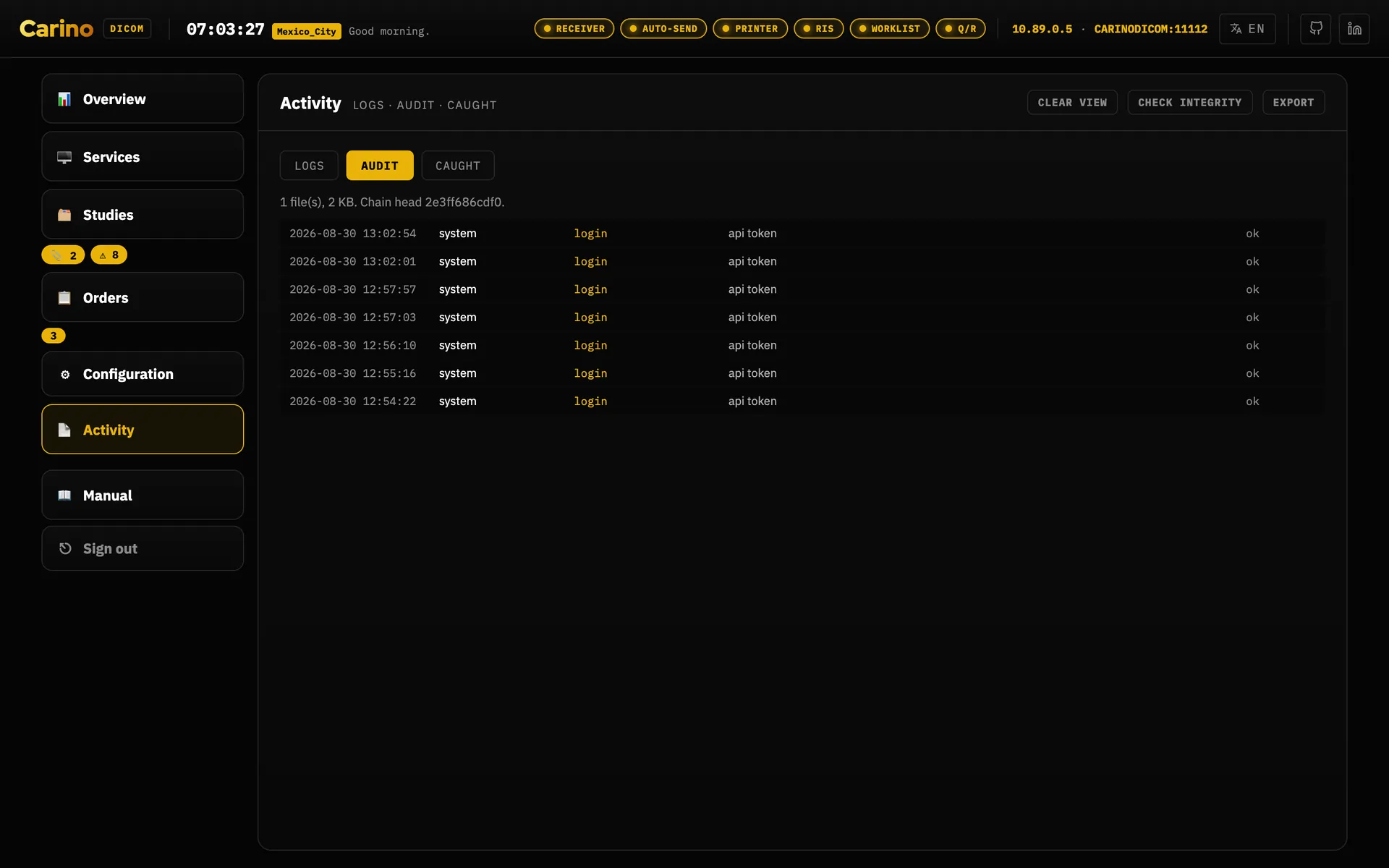Toggle the RECEIVER service pill
This screenshot has width=1389, height=868.
pos(574,29)
